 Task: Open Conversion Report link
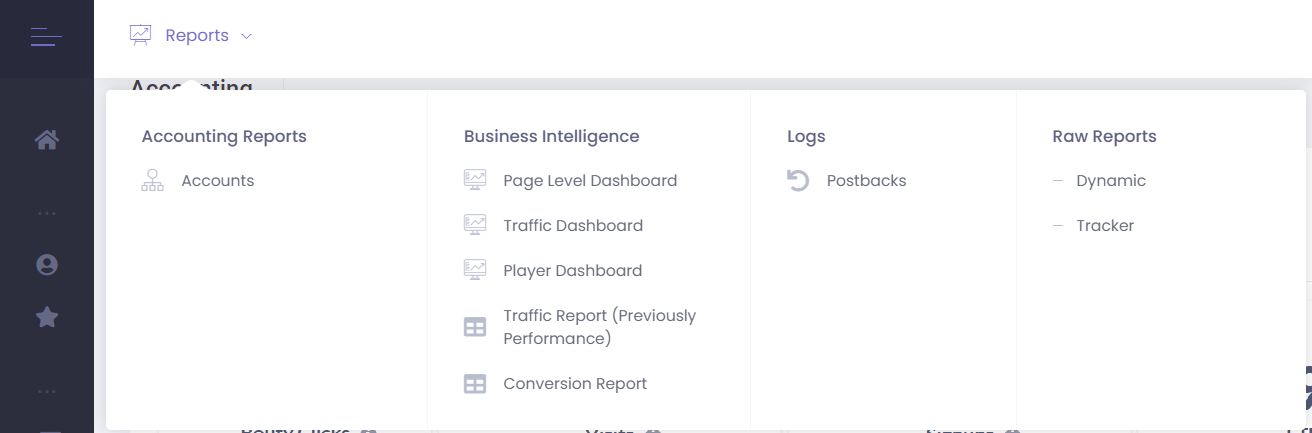point(575,384)
